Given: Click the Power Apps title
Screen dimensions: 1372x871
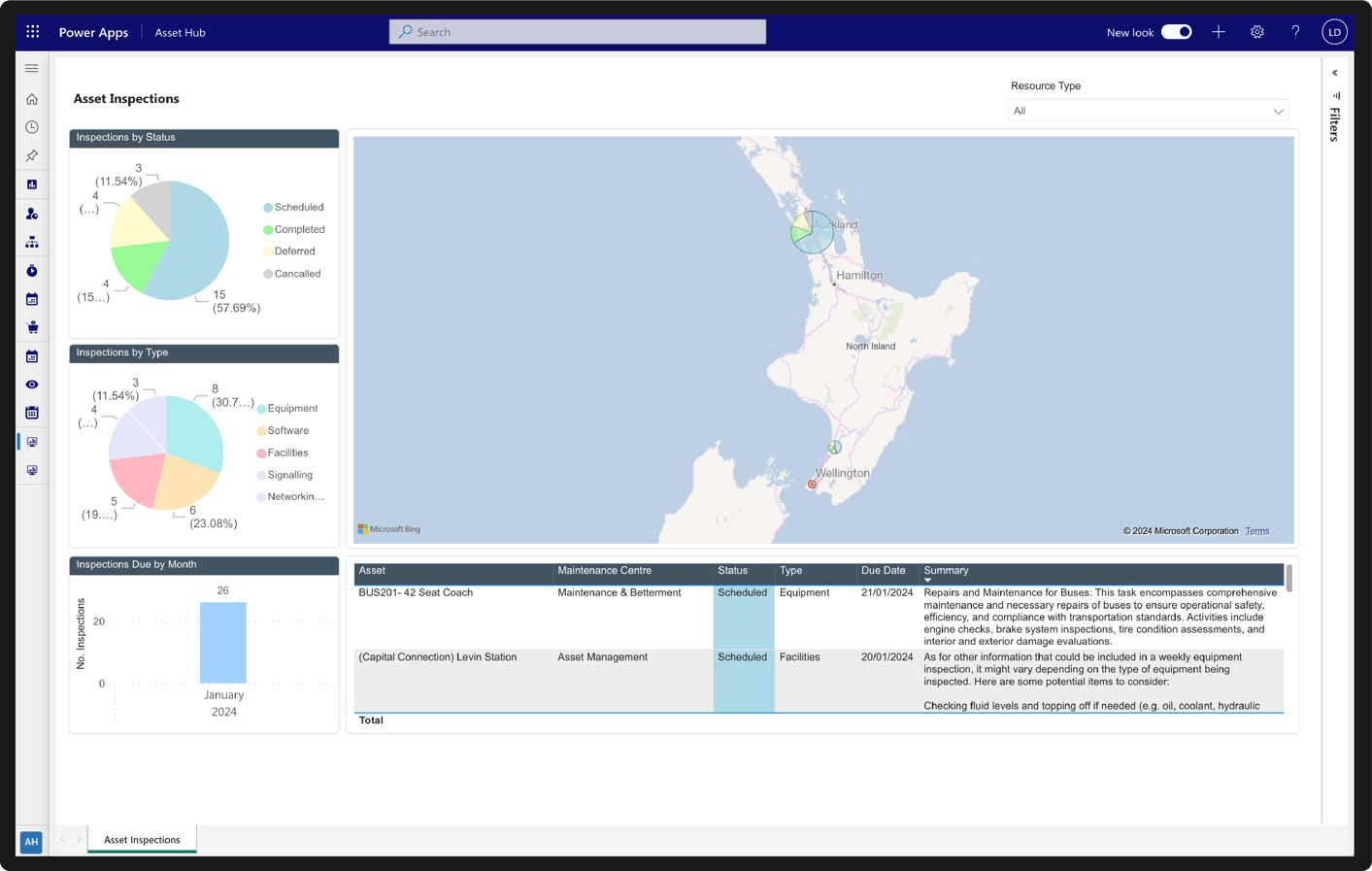Looking at the screenshot, I should tap(93, 32).
